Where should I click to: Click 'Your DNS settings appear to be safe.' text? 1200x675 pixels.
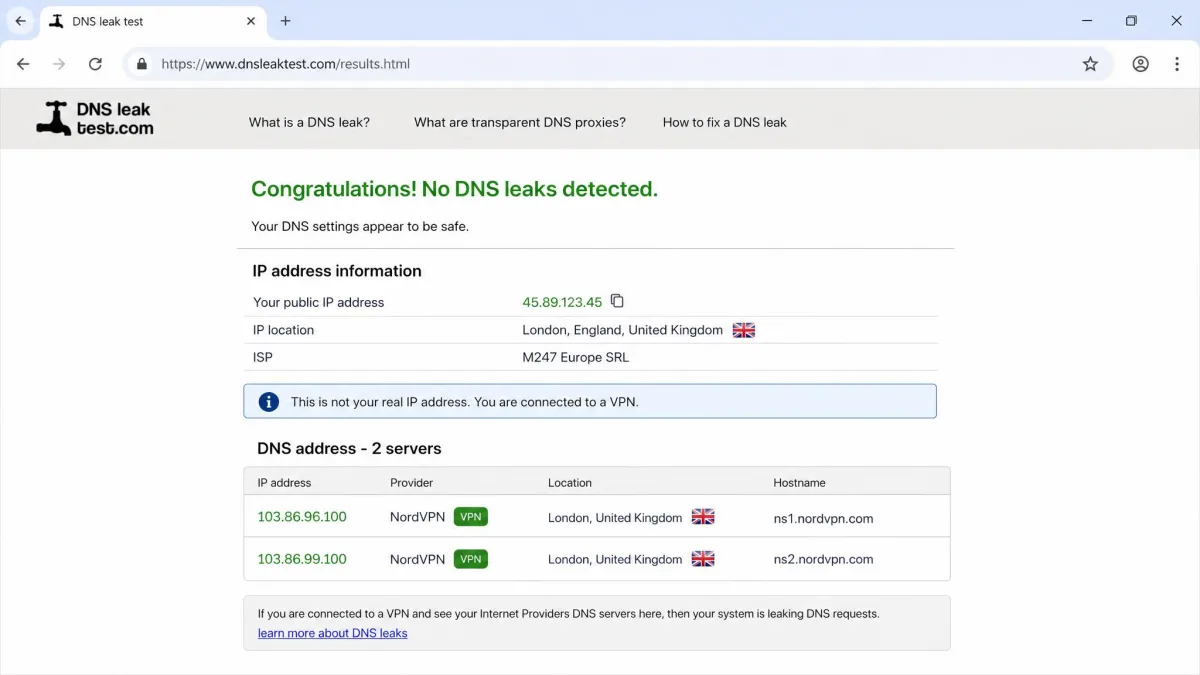[360, 226]
